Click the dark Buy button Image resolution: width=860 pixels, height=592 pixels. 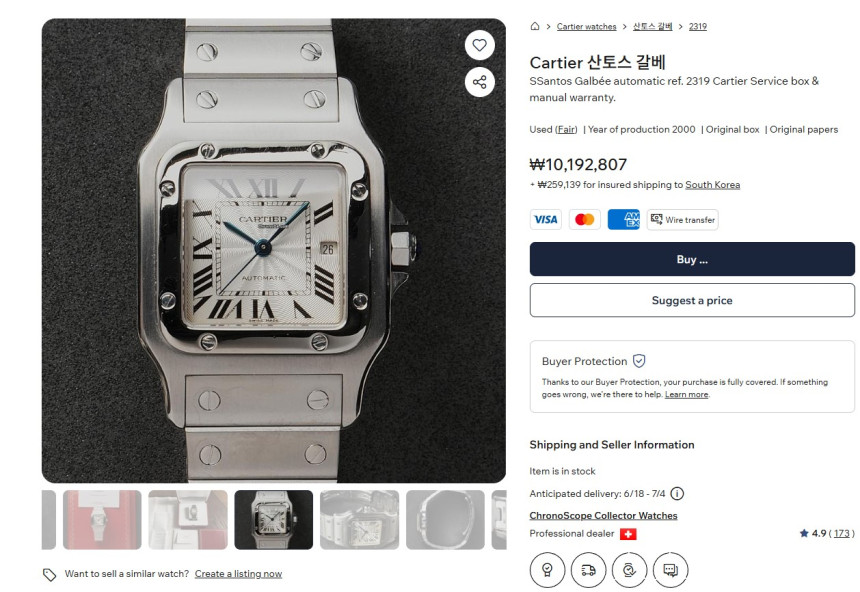coord(692,259)
